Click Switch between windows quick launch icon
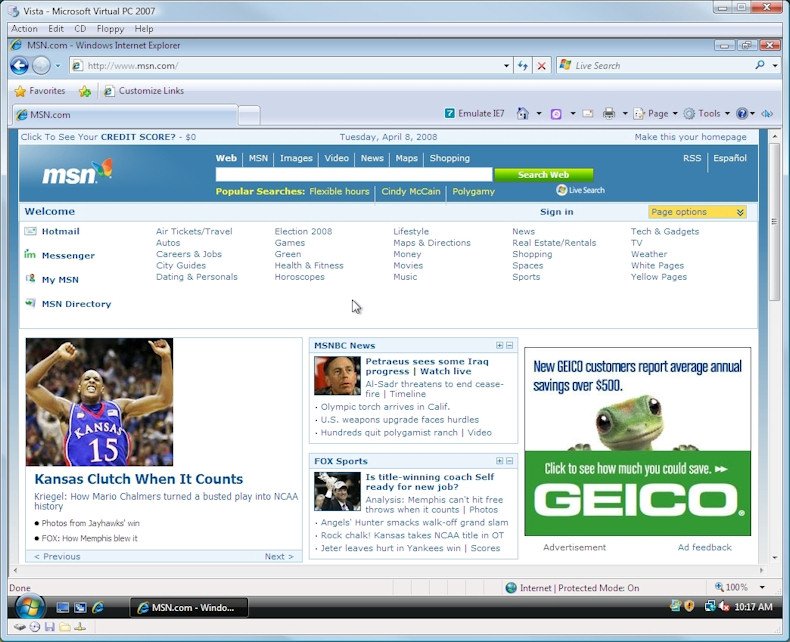The image size is (790, 642). click(80, 608)
